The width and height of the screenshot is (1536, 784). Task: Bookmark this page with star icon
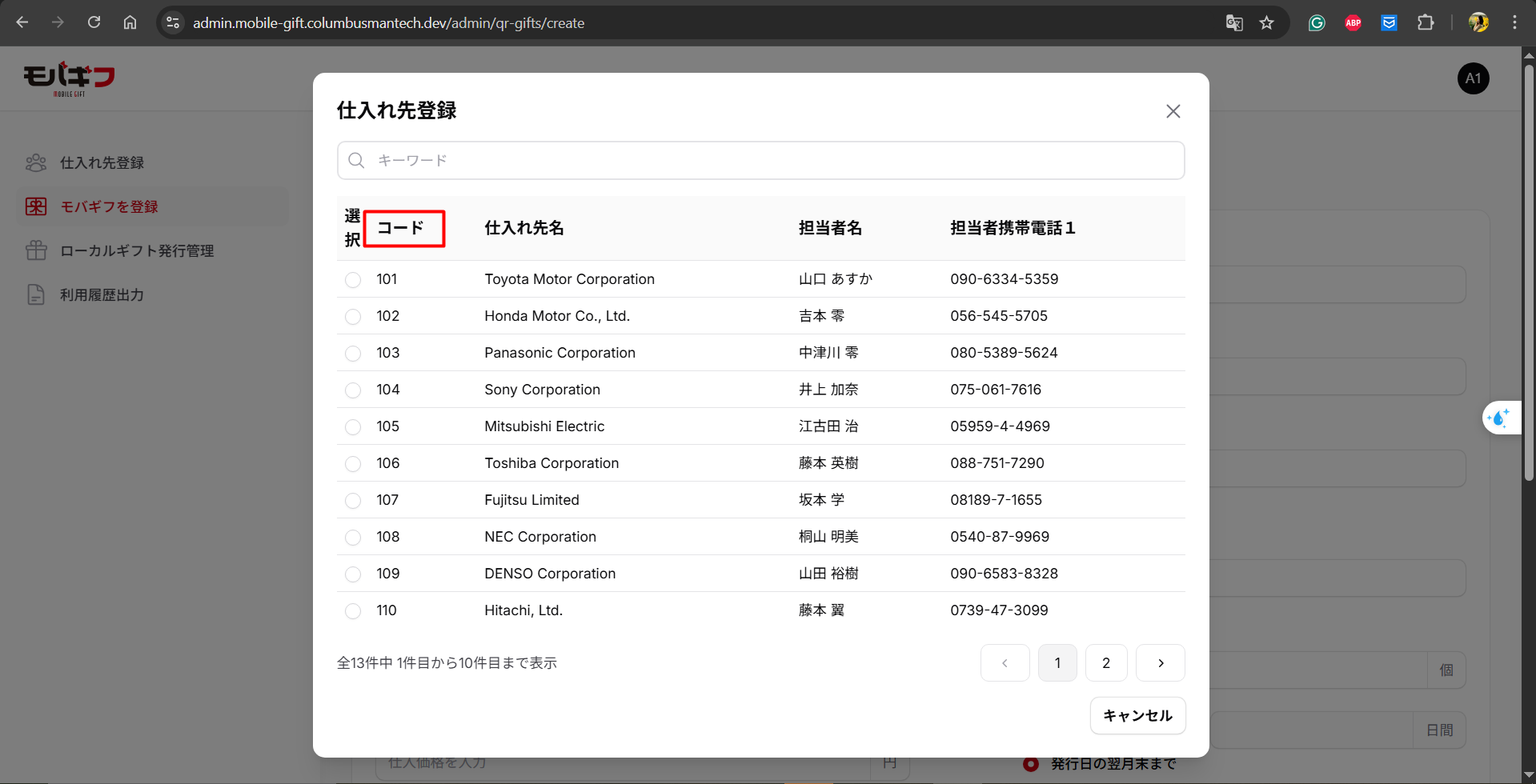[1266, 23]
